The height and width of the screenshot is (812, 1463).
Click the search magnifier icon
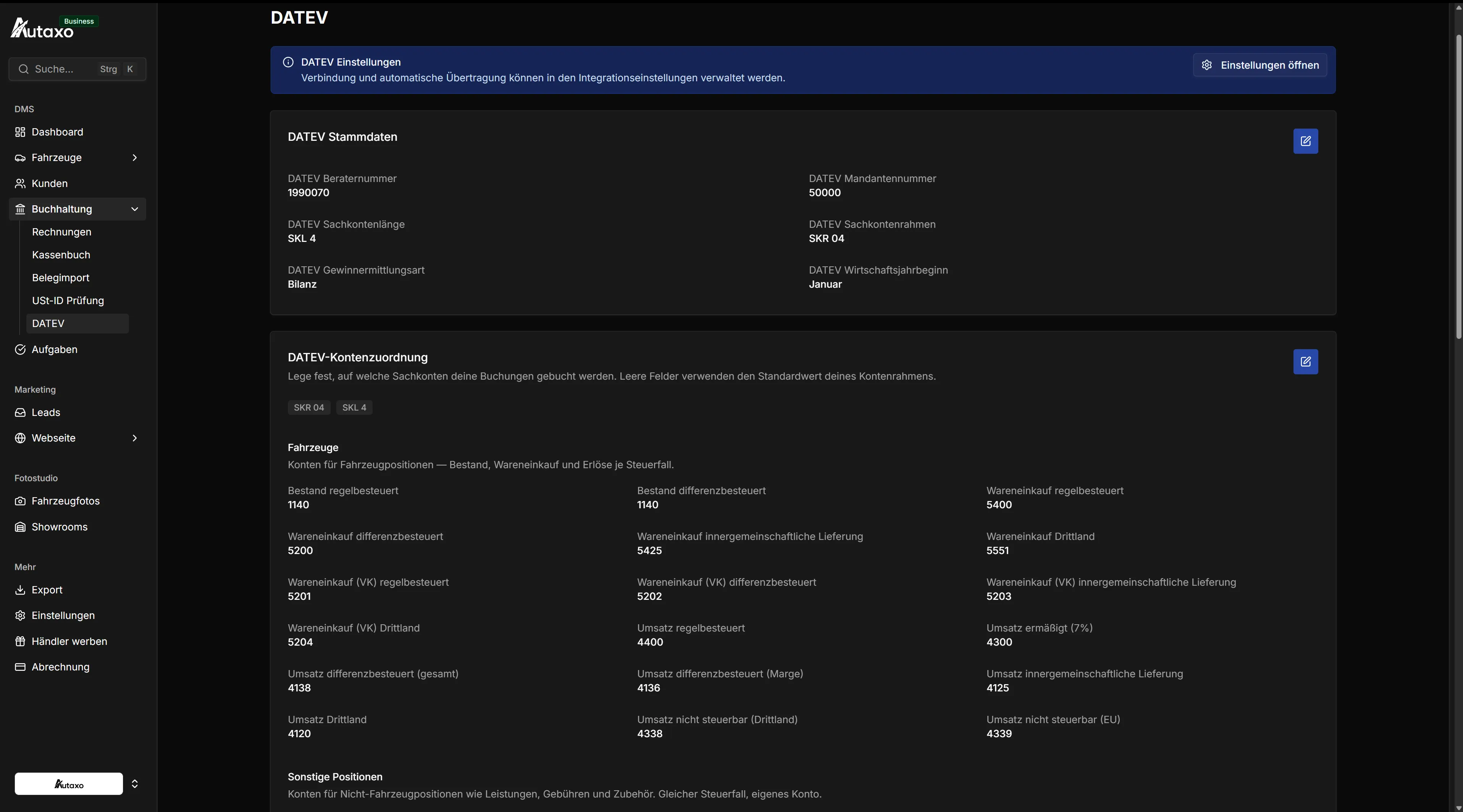[23, 69]
